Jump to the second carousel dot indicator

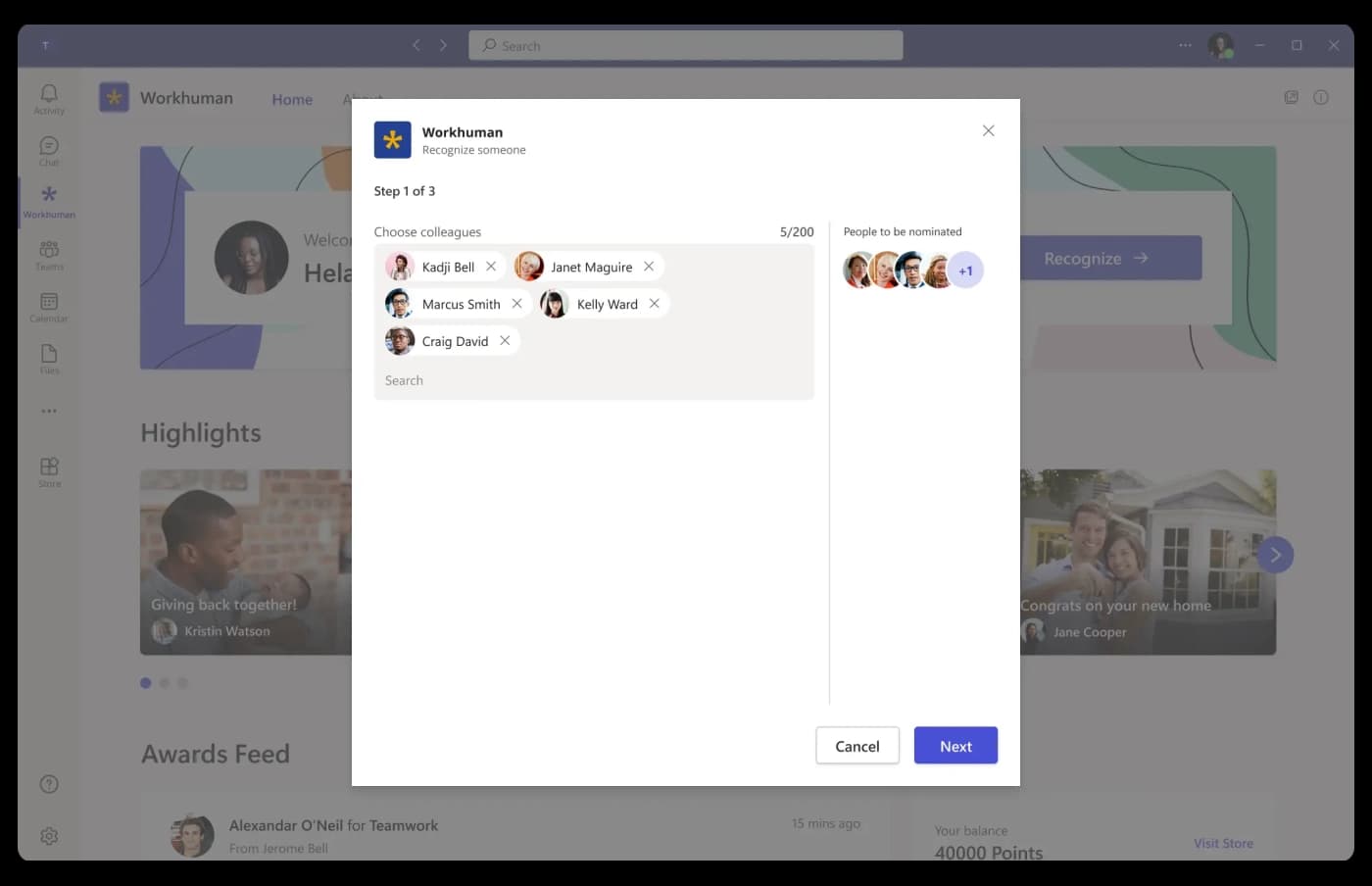(164, 682)
